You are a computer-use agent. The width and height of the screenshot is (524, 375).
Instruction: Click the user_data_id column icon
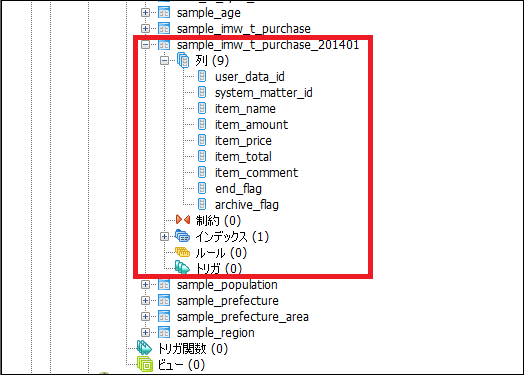point(202,76)
